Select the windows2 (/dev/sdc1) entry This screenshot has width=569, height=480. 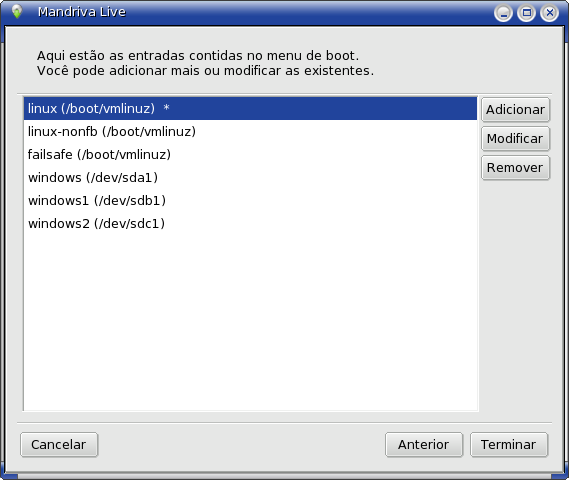coord(250,223)
